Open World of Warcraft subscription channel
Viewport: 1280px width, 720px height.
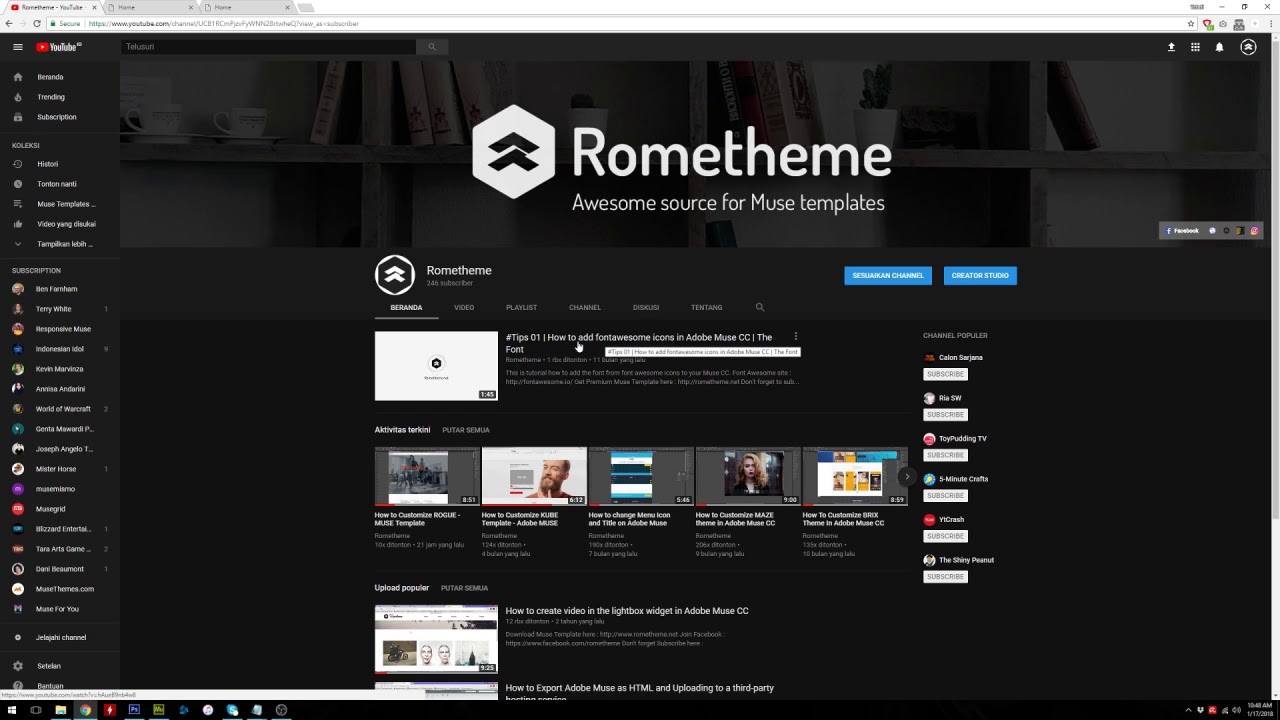point(60,409)
